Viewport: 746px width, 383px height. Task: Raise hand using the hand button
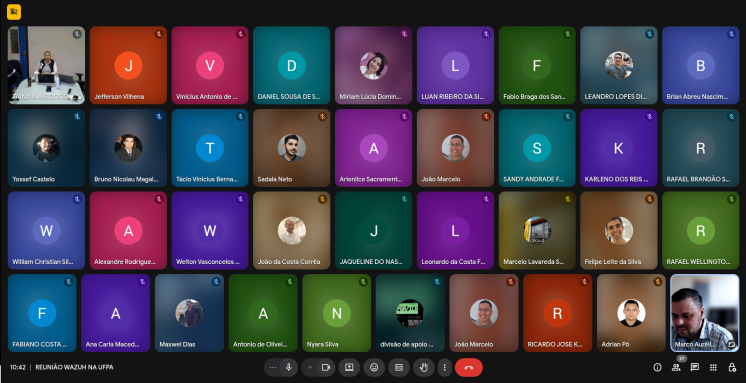423,367
